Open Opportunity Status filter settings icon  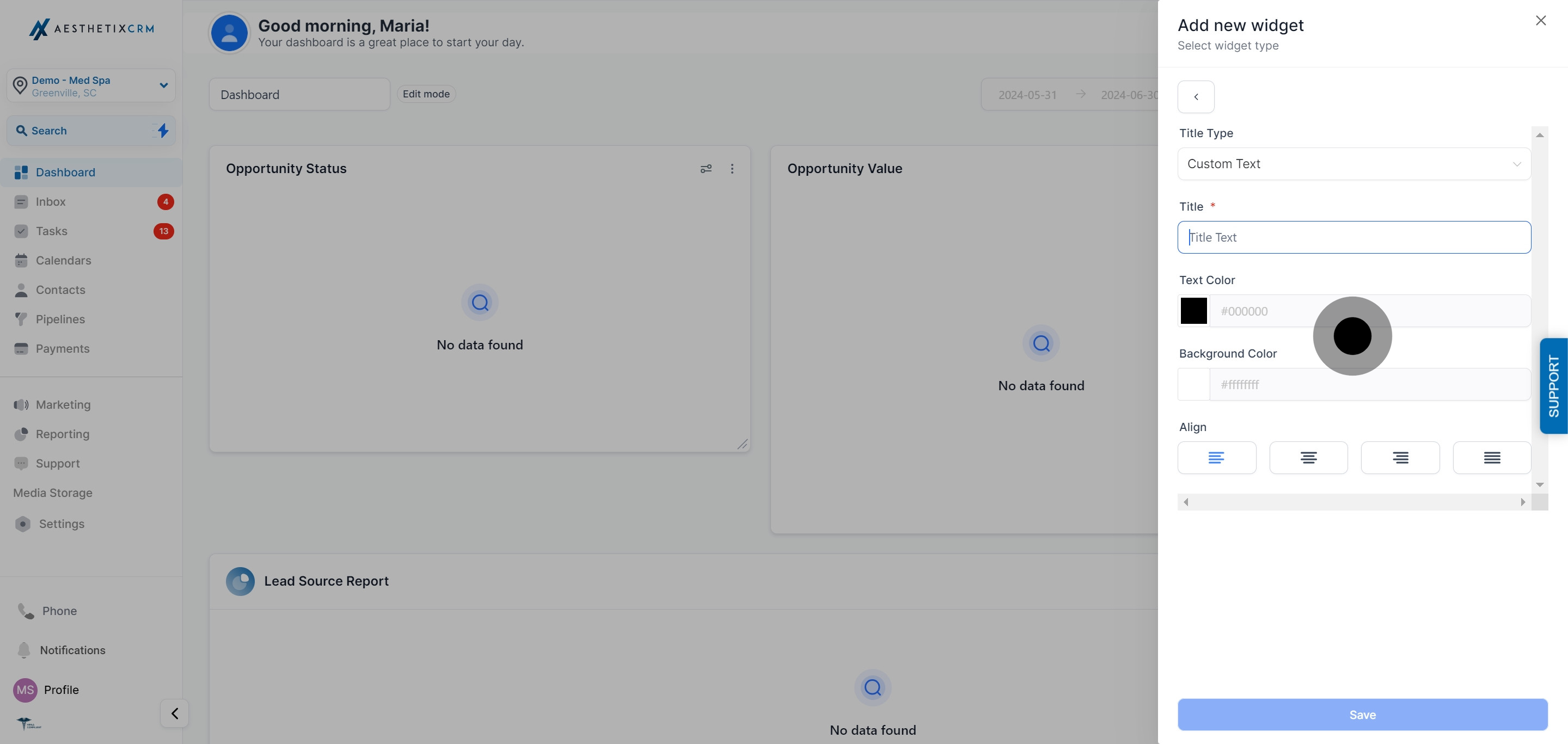pos(706,169)
